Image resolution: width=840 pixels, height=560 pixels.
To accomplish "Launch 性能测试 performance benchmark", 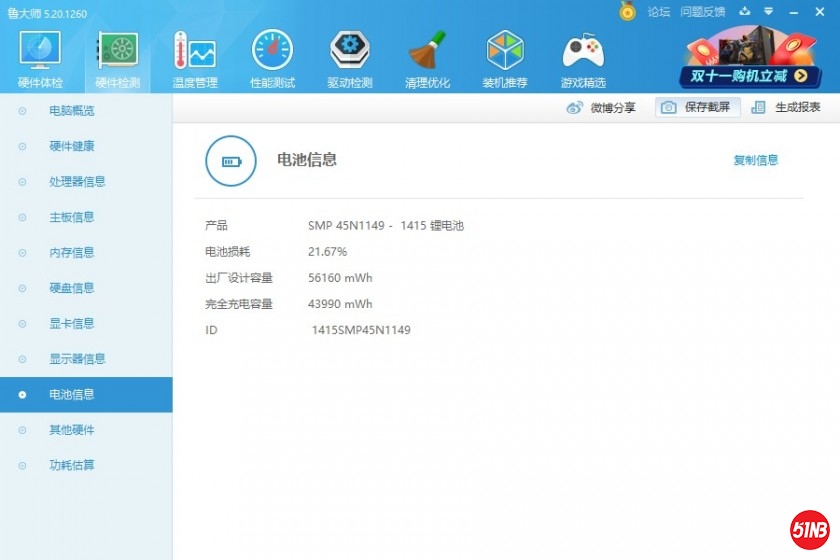I will point(272,59).
